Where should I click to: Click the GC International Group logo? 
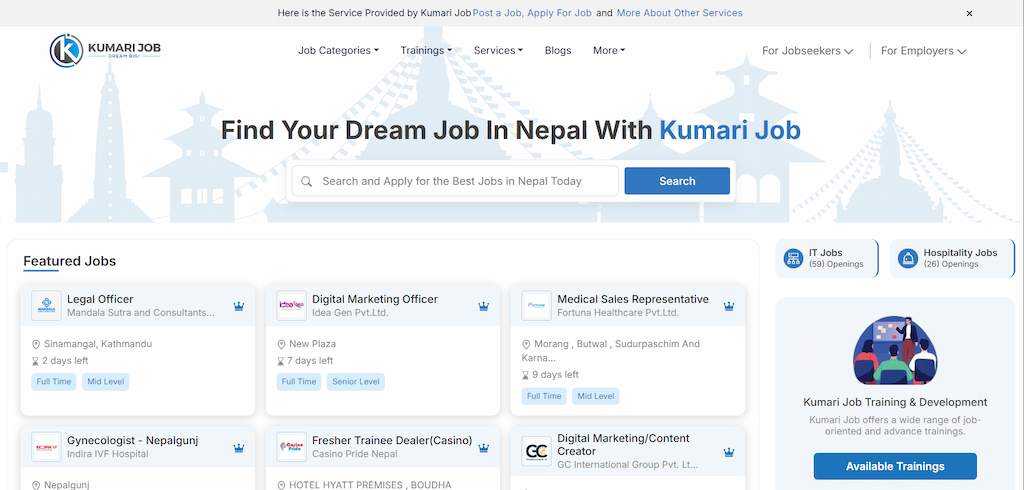(x=536, y=451)
